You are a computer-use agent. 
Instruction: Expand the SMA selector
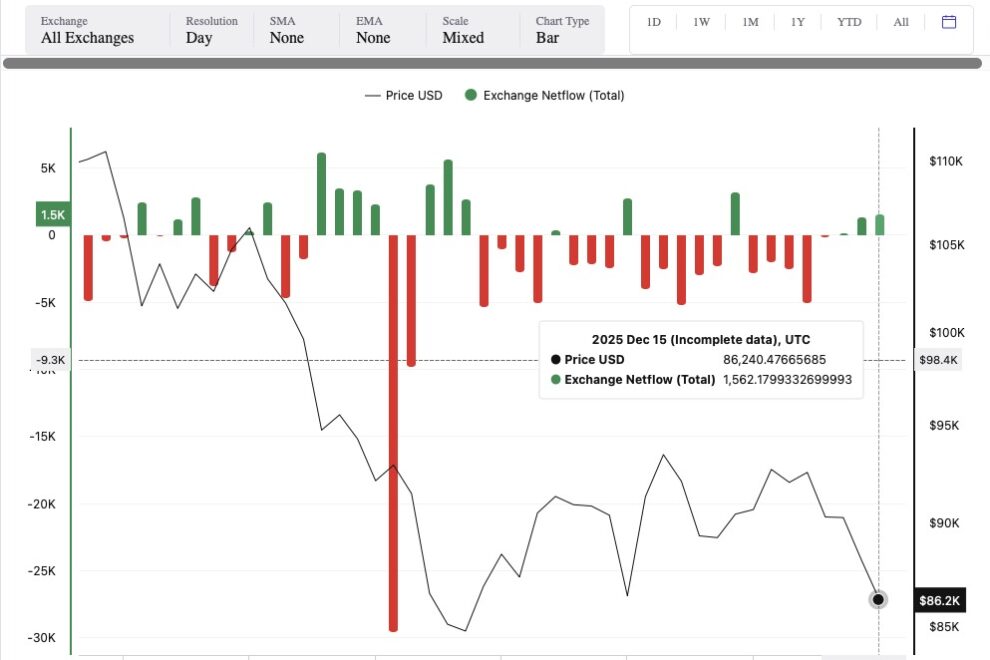tap(286, 30)
